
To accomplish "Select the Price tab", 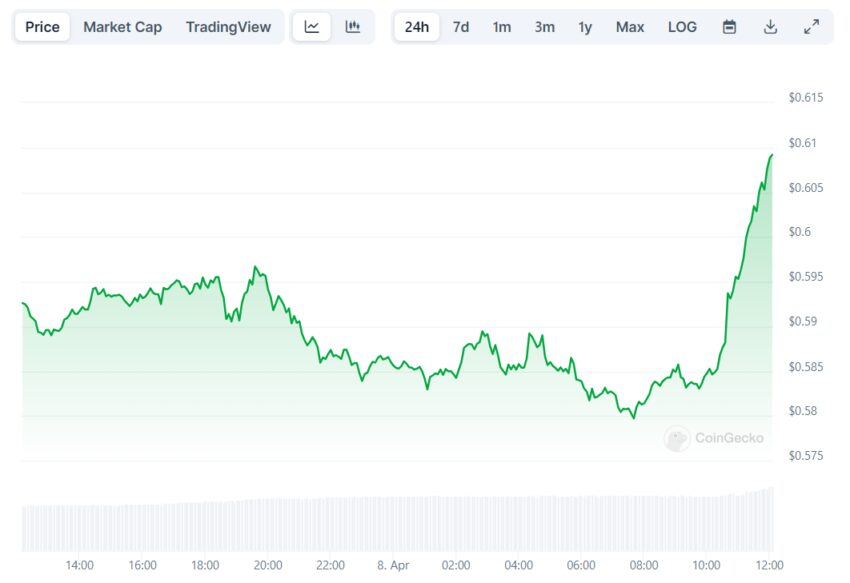I will 42,27.
